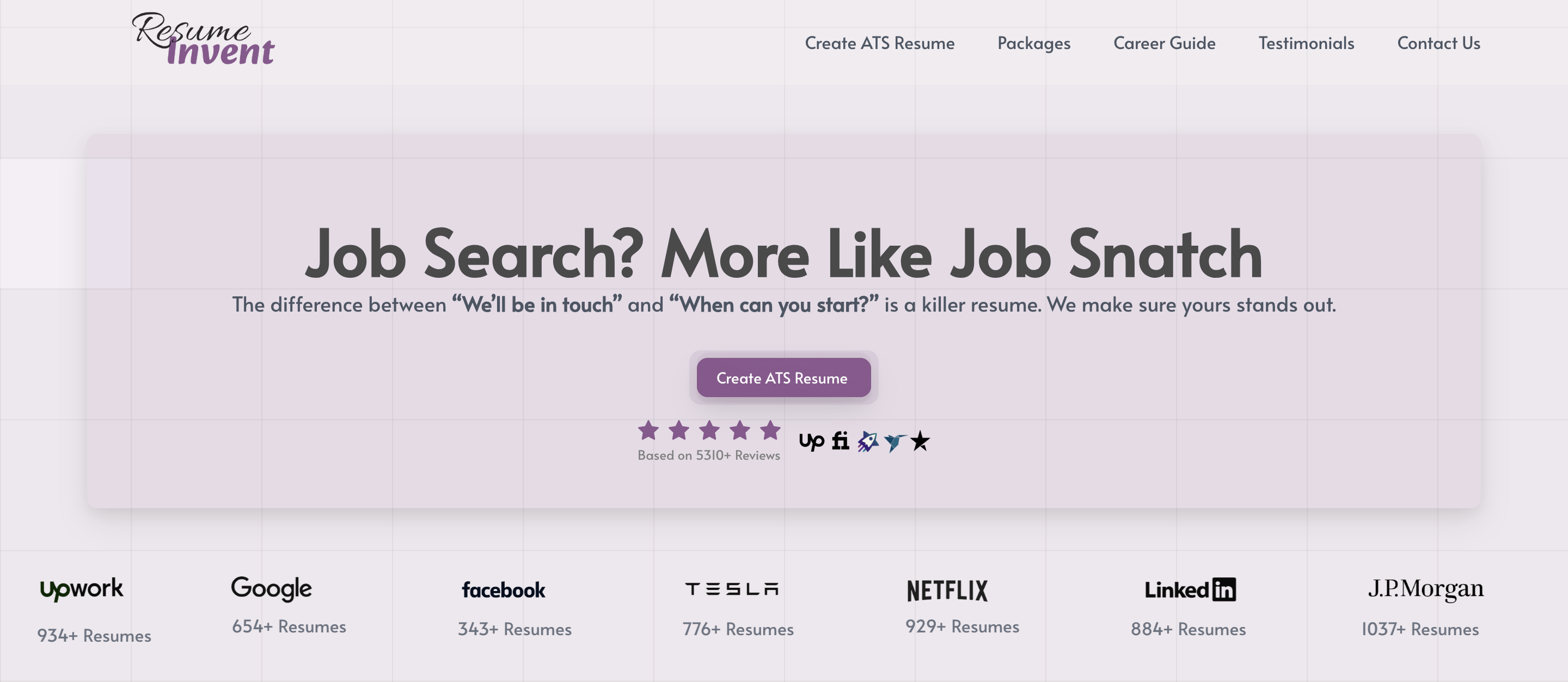Click the rocket star review icon
This screenshot has height=682, width=1568.
pyautogui.click(x=868, y=441)
